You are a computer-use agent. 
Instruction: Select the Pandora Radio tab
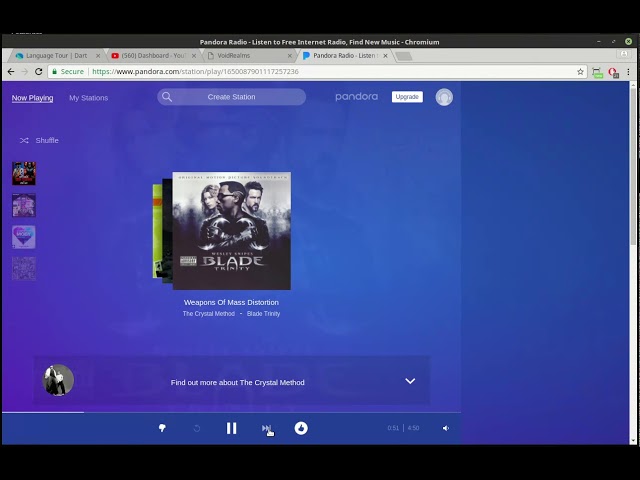(345, 56)
